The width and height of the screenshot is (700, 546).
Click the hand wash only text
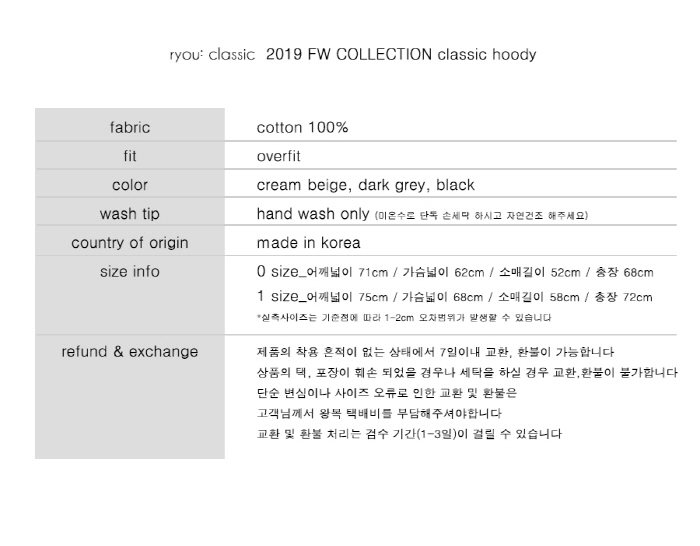click(313, 214)
